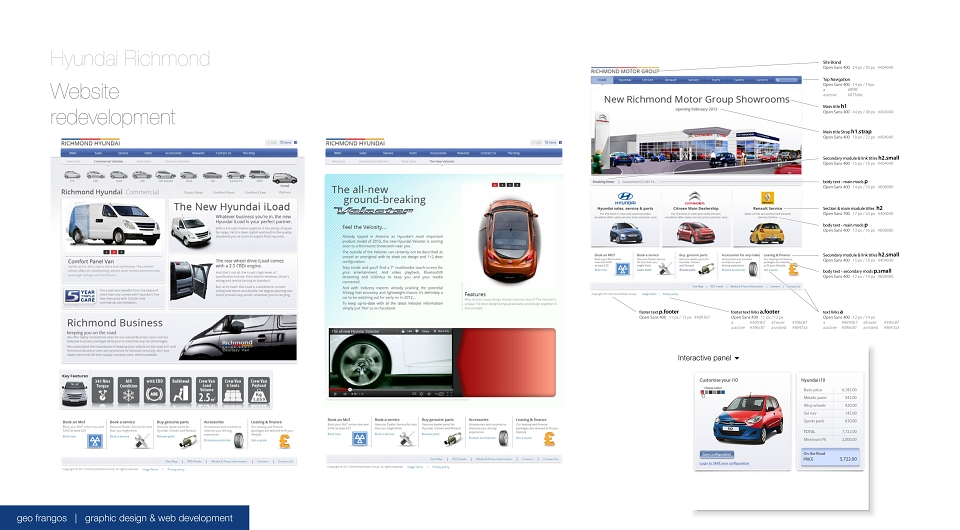The height and width of the screenshot is (530, 960).
Task: Click the Crew Van 6 Seats icon
Action: coord(233,390)
